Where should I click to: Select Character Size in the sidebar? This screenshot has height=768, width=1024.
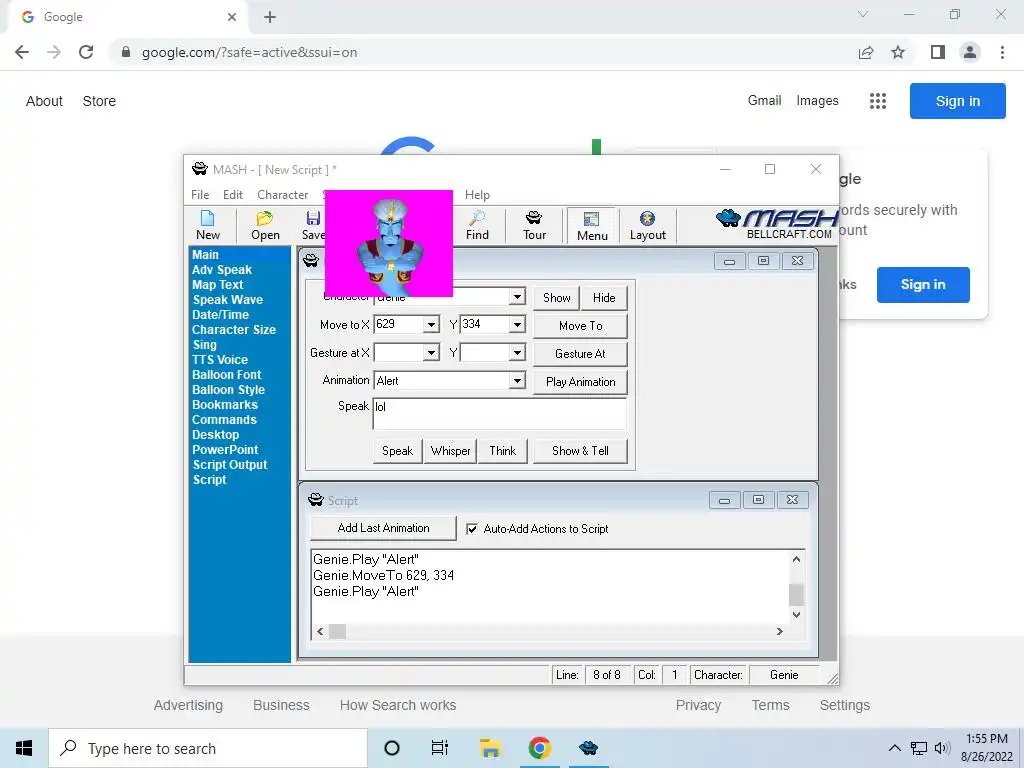pyautogui.click(x=234, y=330)
